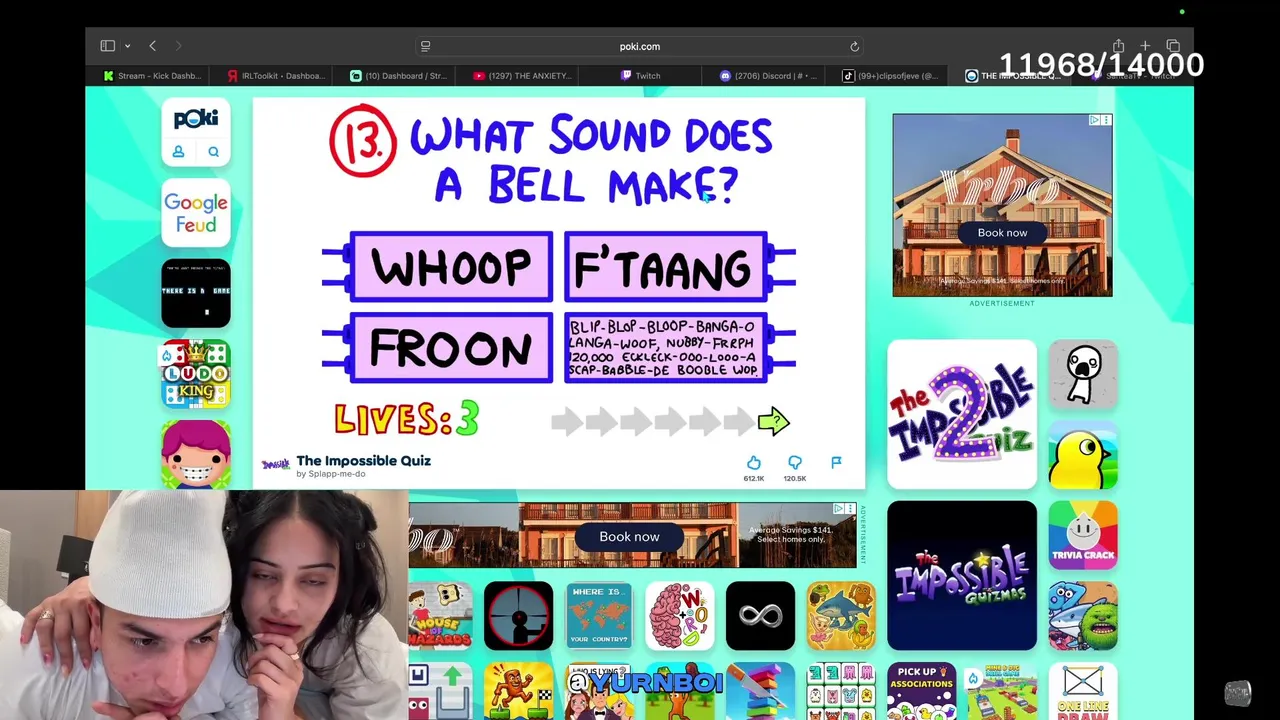Open The Impossible Quiz 2 tile
1280x720 pixels.
pyautogui.click(x=962, y=414)
